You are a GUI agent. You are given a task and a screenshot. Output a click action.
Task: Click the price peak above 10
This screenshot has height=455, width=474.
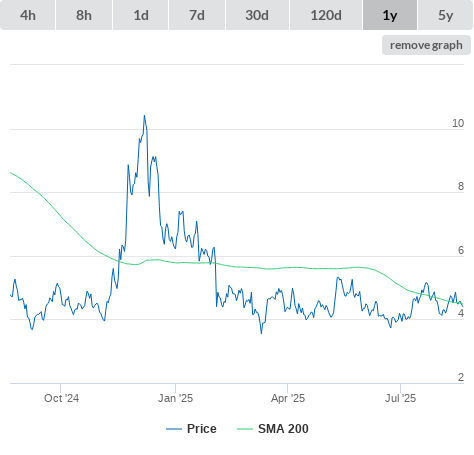144,116
